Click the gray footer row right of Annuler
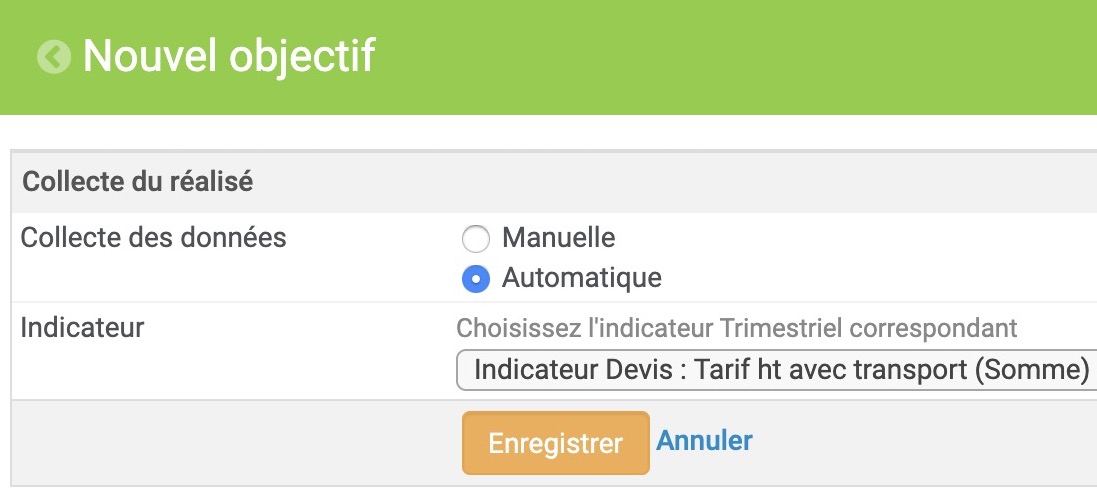The height and width of the screenshot is (495, 1097). (x=923, y=443)
